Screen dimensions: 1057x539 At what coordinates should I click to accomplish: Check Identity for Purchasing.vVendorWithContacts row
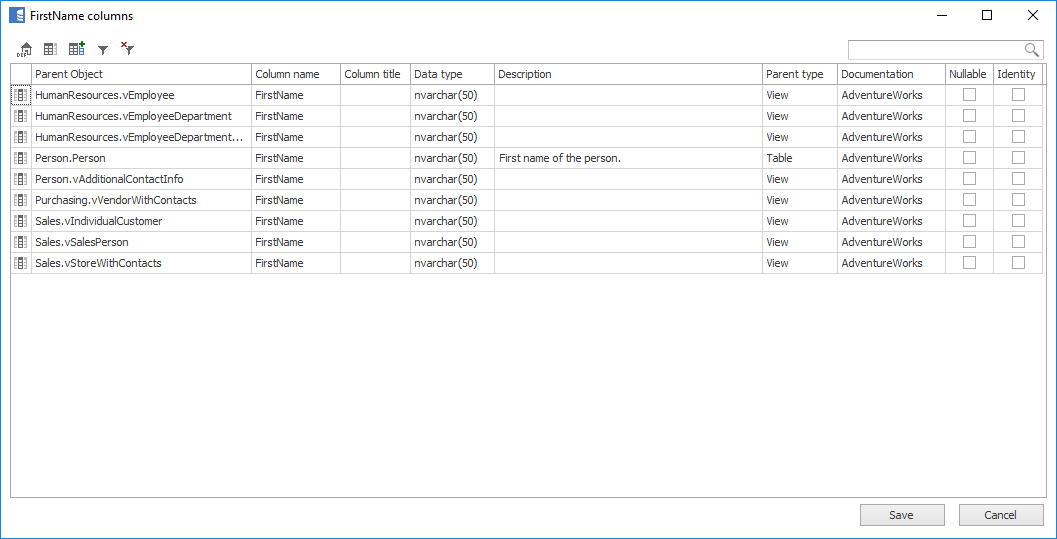point(1018,200)
